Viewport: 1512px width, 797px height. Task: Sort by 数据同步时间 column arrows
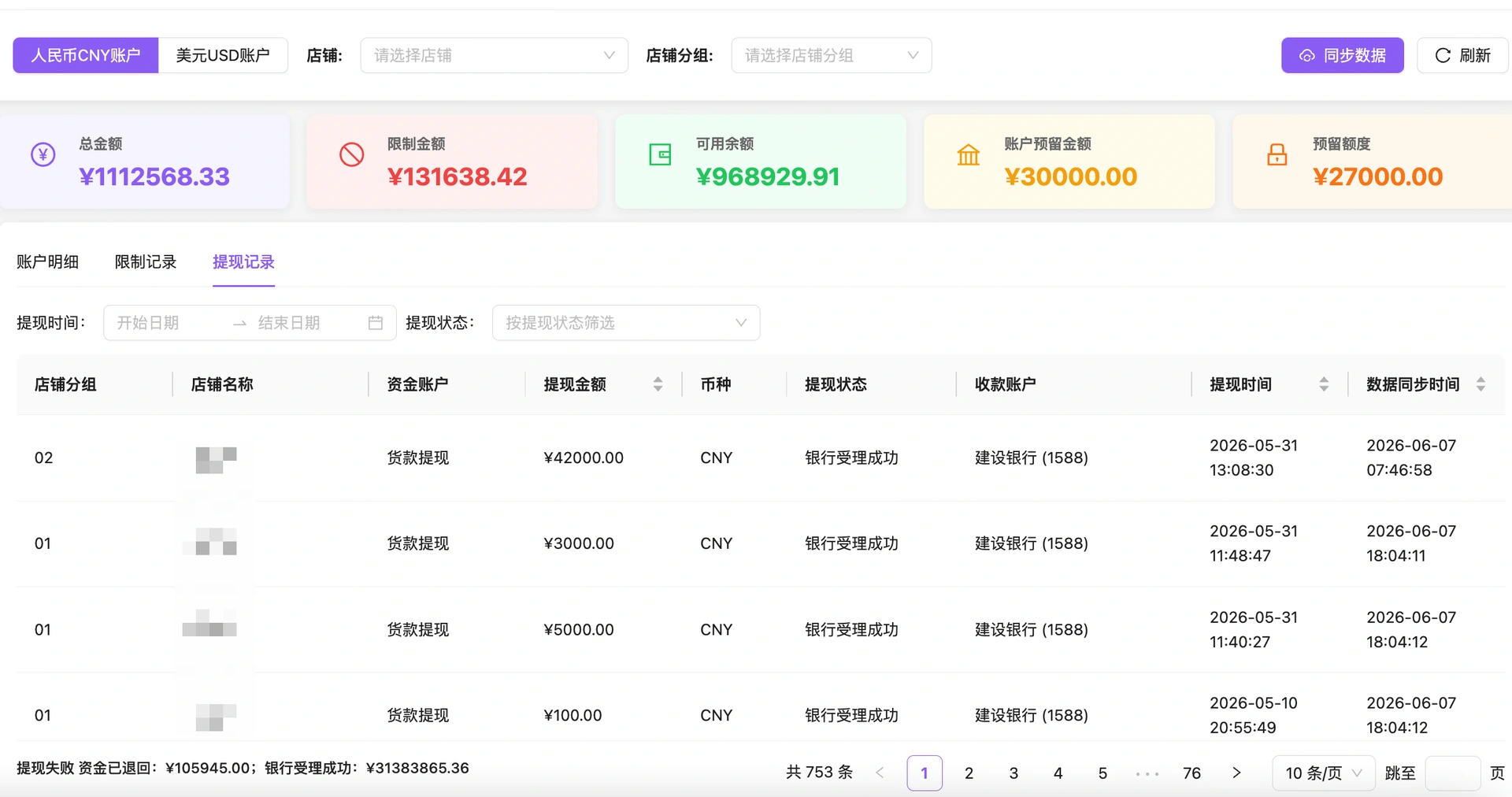1480,384
